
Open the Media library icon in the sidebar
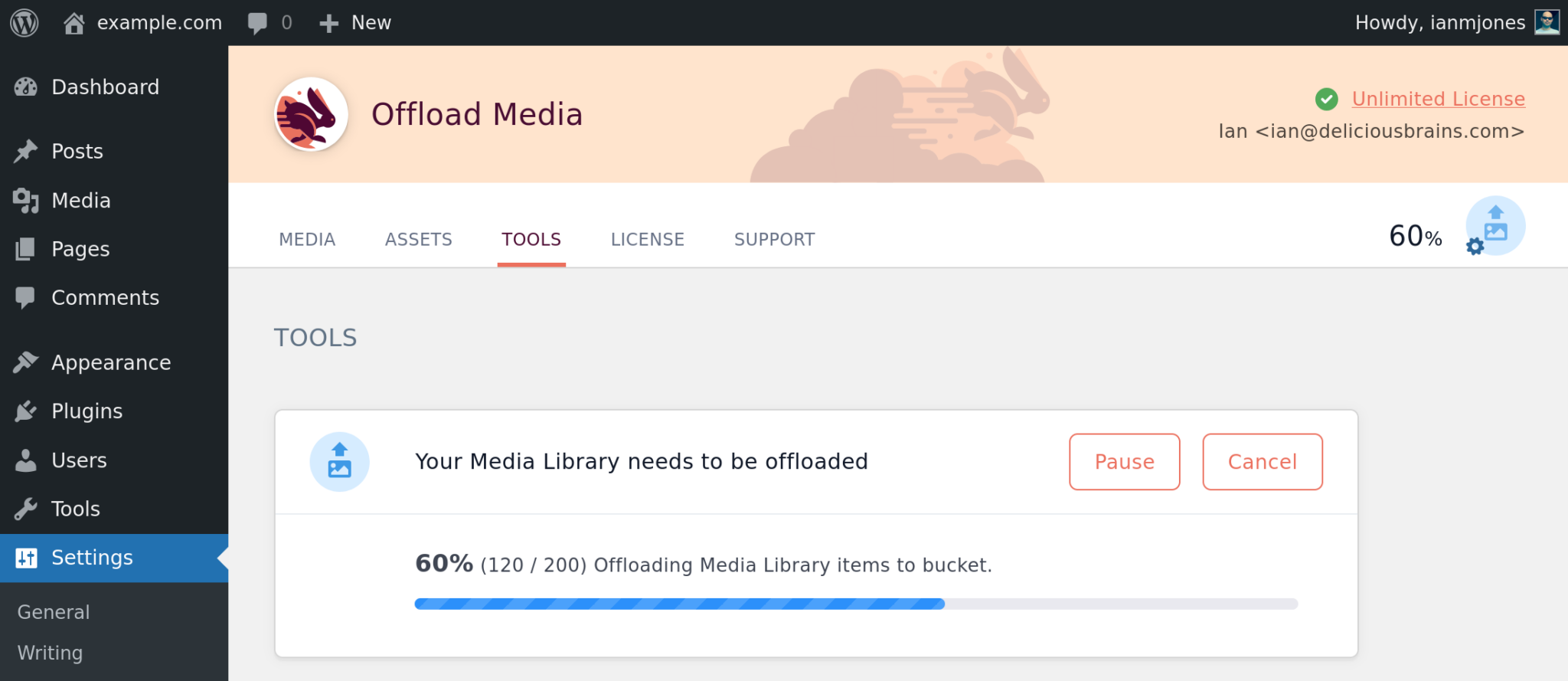(25, 200)
